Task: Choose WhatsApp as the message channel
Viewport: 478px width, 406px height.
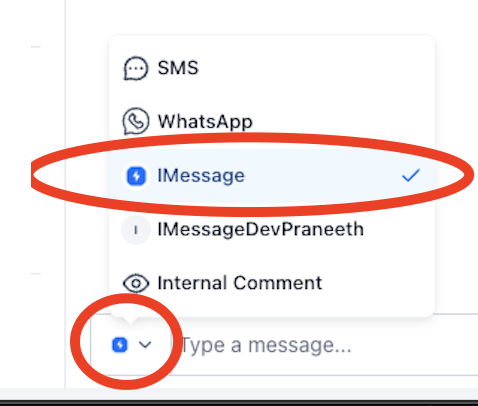Action: [x=272, y=121]
